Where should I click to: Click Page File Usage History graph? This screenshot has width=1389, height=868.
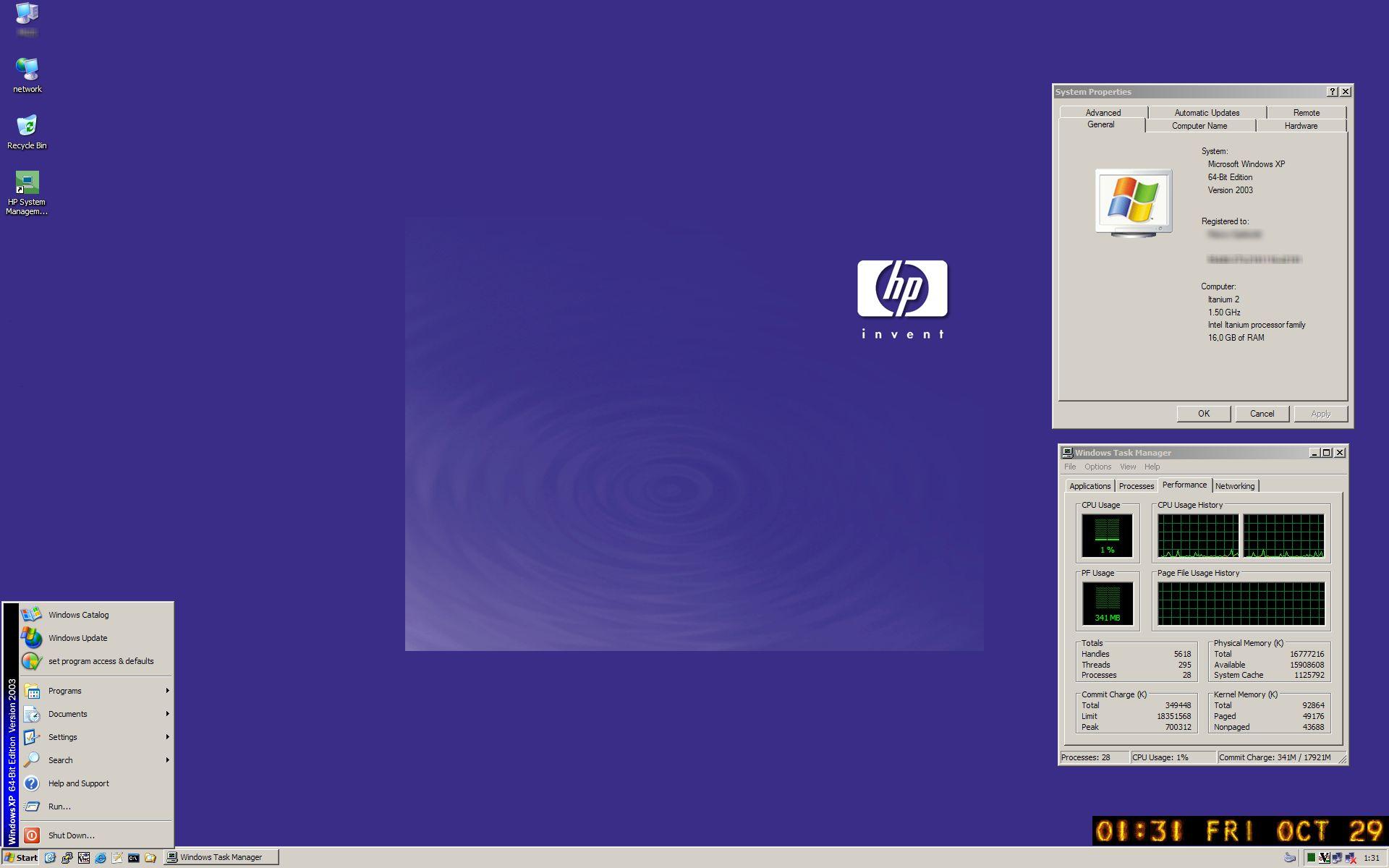(1244, 601)
